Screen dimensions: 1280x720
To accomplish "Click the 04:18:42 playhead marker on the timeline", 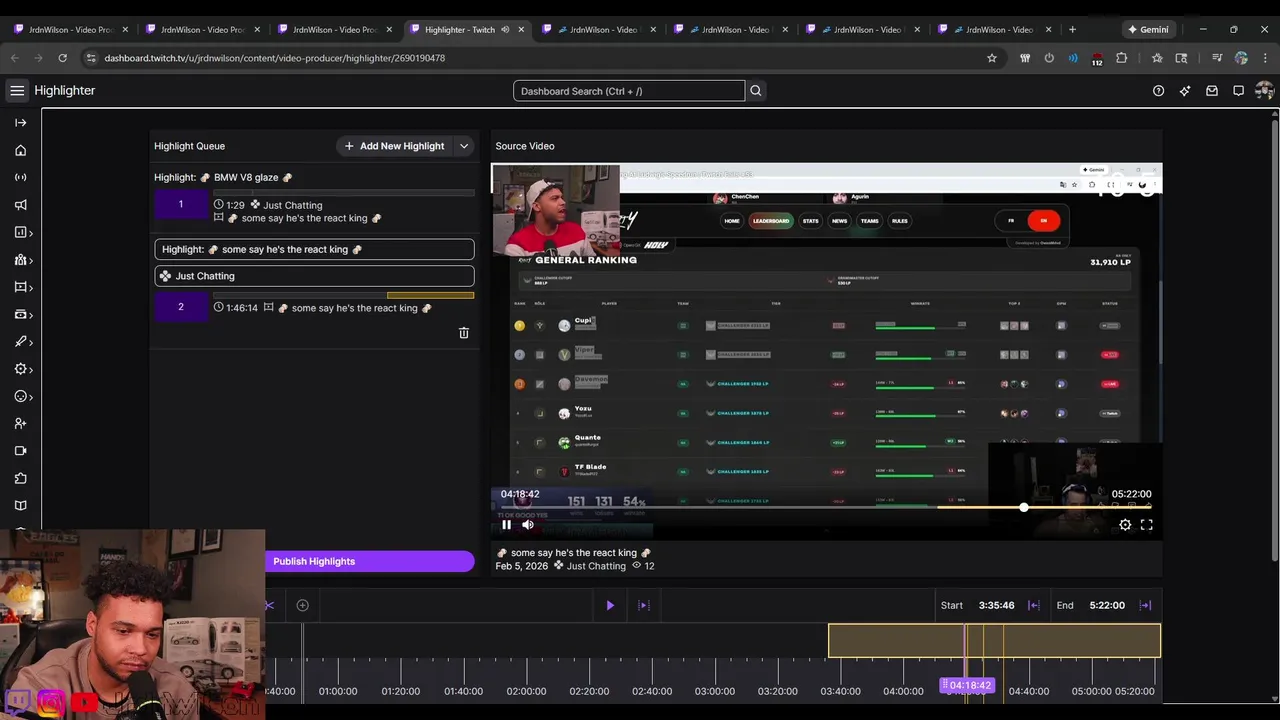I will tap(968, 685).
